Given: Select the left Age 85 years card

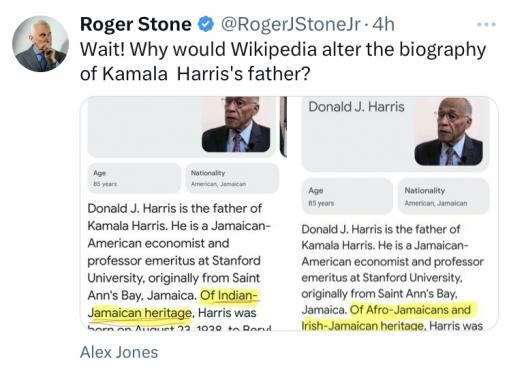Looking at the screenshot, I should click(x=134, y=178).
